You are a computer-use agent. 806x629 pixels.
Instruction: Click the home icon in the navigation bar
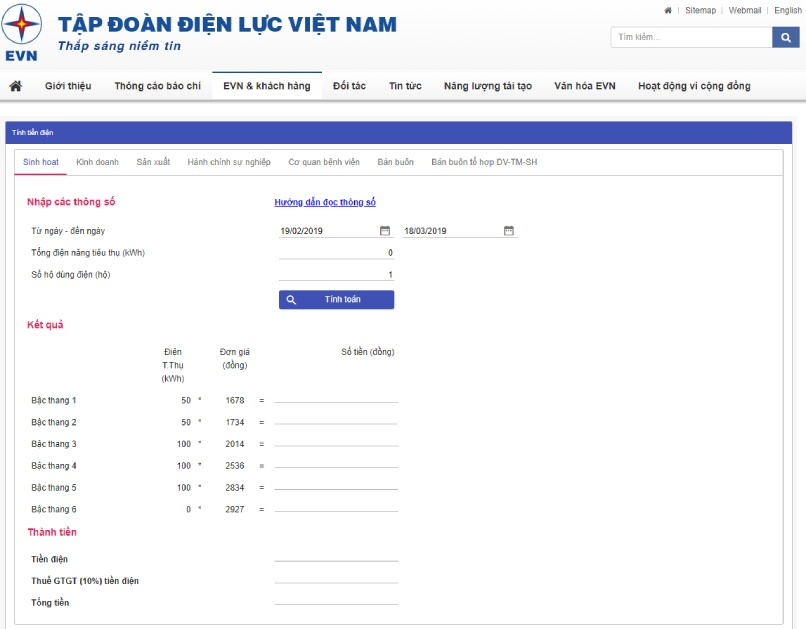(x=14, y=86)
